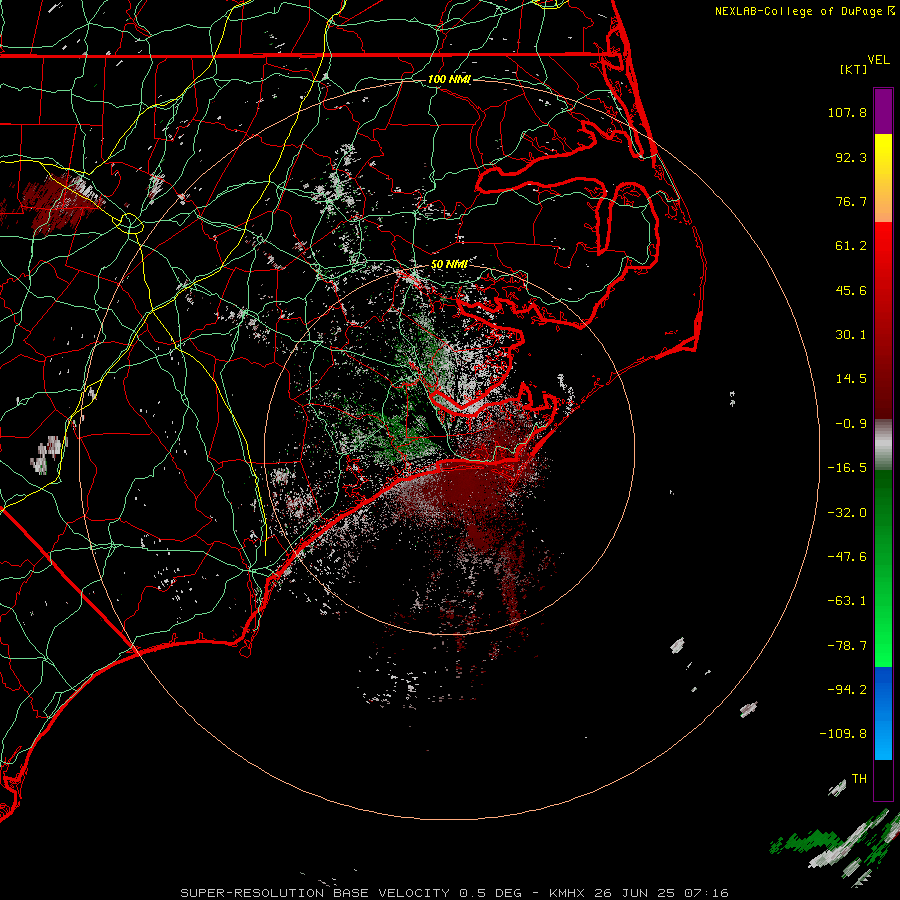
Task: Click the VEL legend title
Action: pos(878,60)
